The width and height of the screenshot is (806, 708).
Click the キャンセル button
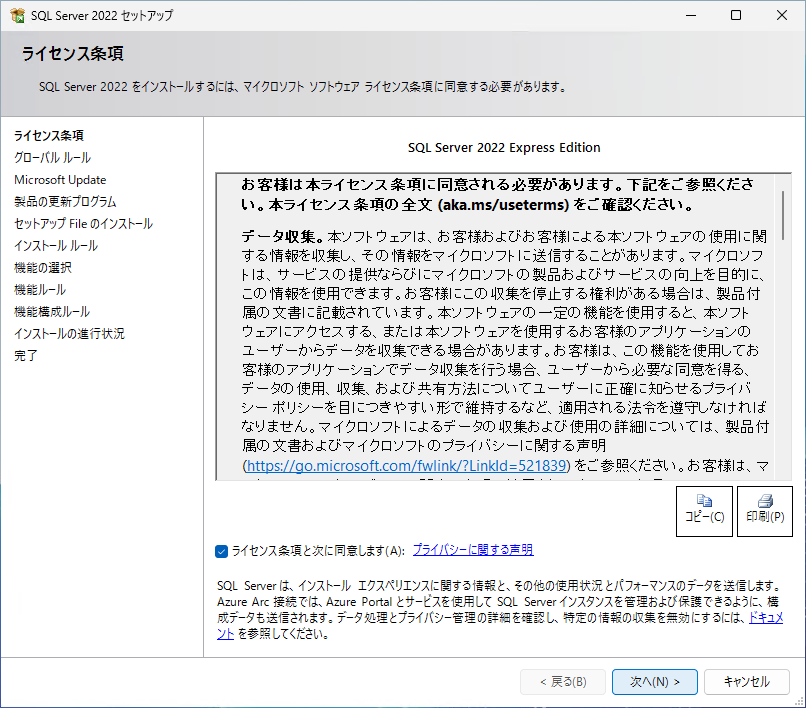click(746, 682)
